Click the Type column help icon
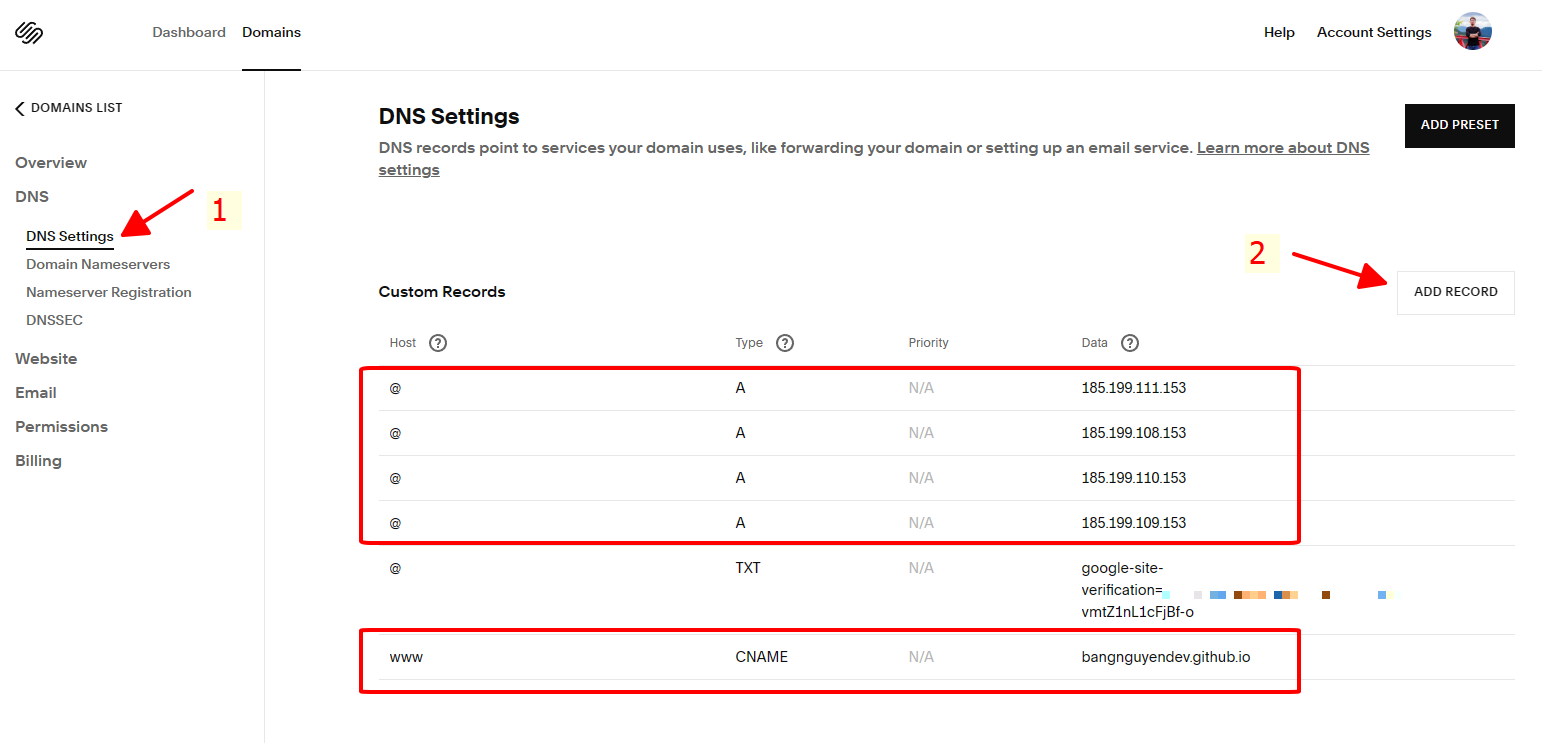The width and height of the screenshot is (1542, 743). click(x=785, y=343)
